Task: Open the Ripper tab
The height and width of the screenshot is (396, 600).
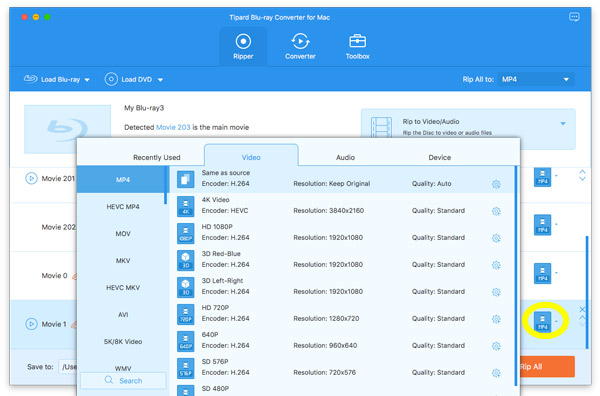Action: point(243,46)
